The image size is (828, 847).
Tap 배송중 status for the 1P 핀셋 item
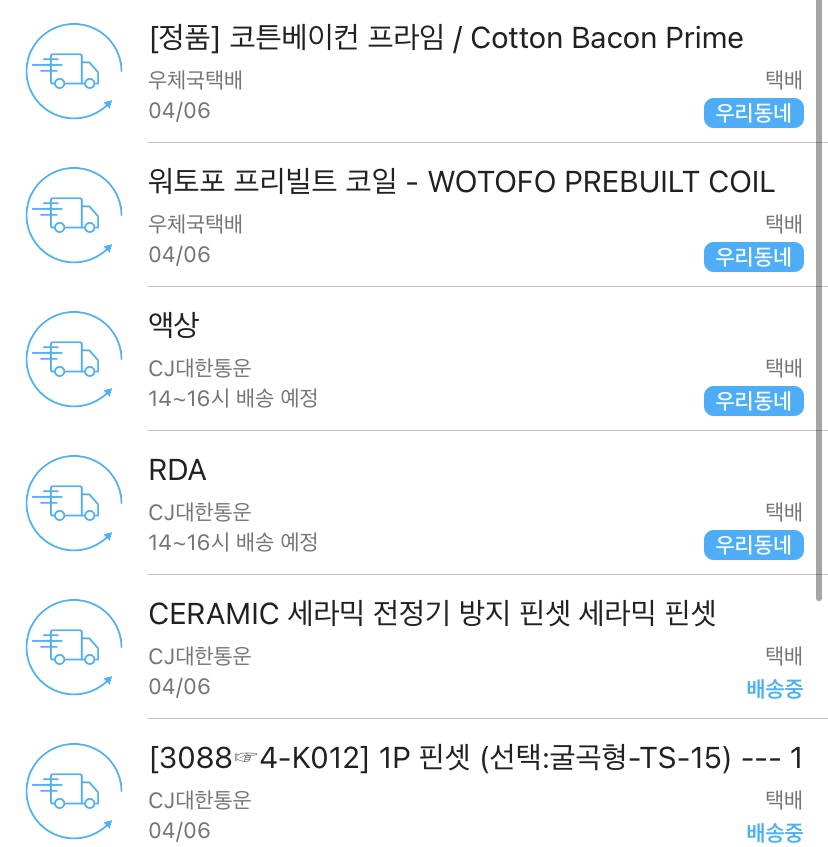coord(774,832)
